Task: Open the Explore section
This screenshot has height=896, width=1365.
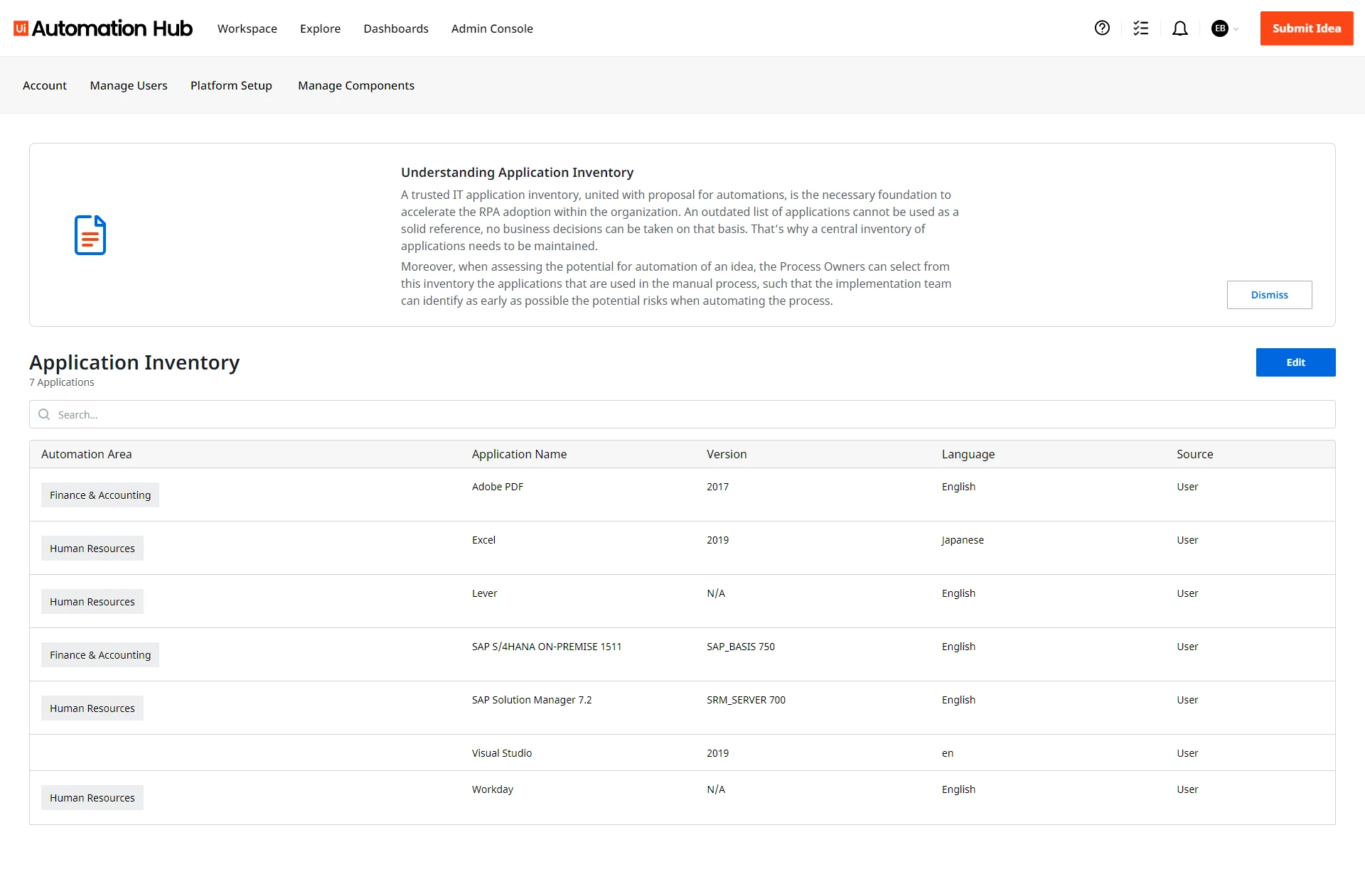Action: tap(320, 28)
